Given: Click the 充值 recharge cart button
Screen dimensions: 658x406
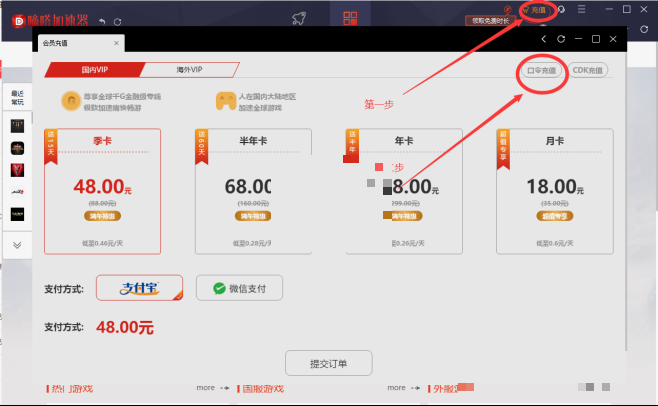Looking at the screenshot, I should 535,10.
